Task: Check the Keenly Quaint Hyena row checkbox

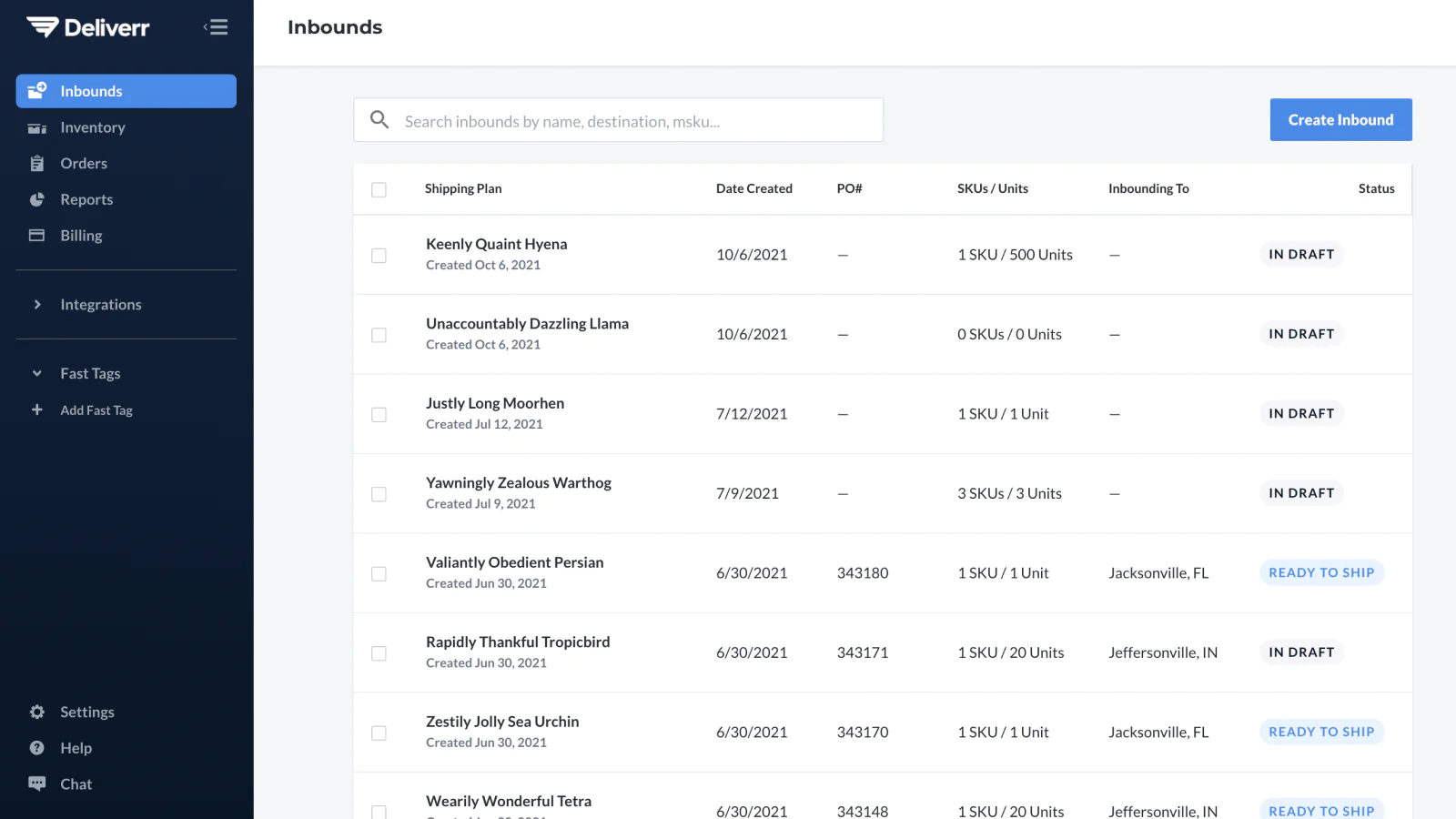Action: 379,256
